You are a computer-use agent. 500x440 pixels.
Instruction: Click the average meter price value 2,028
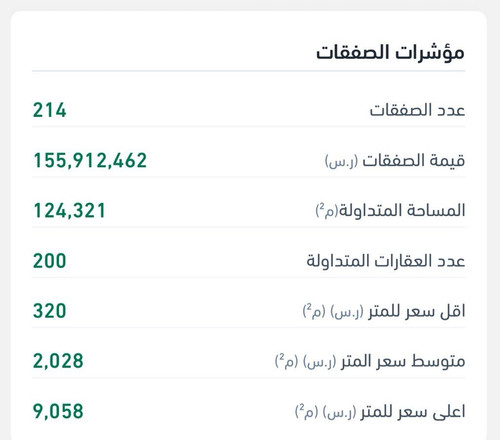58,361
